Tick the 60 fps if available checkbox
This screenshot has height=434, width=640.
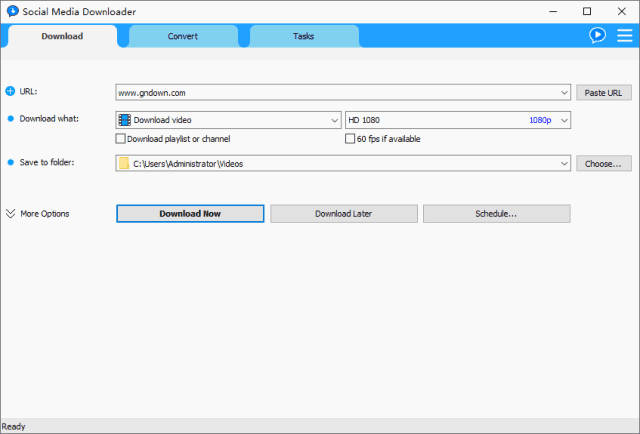[x=349, y=139]
